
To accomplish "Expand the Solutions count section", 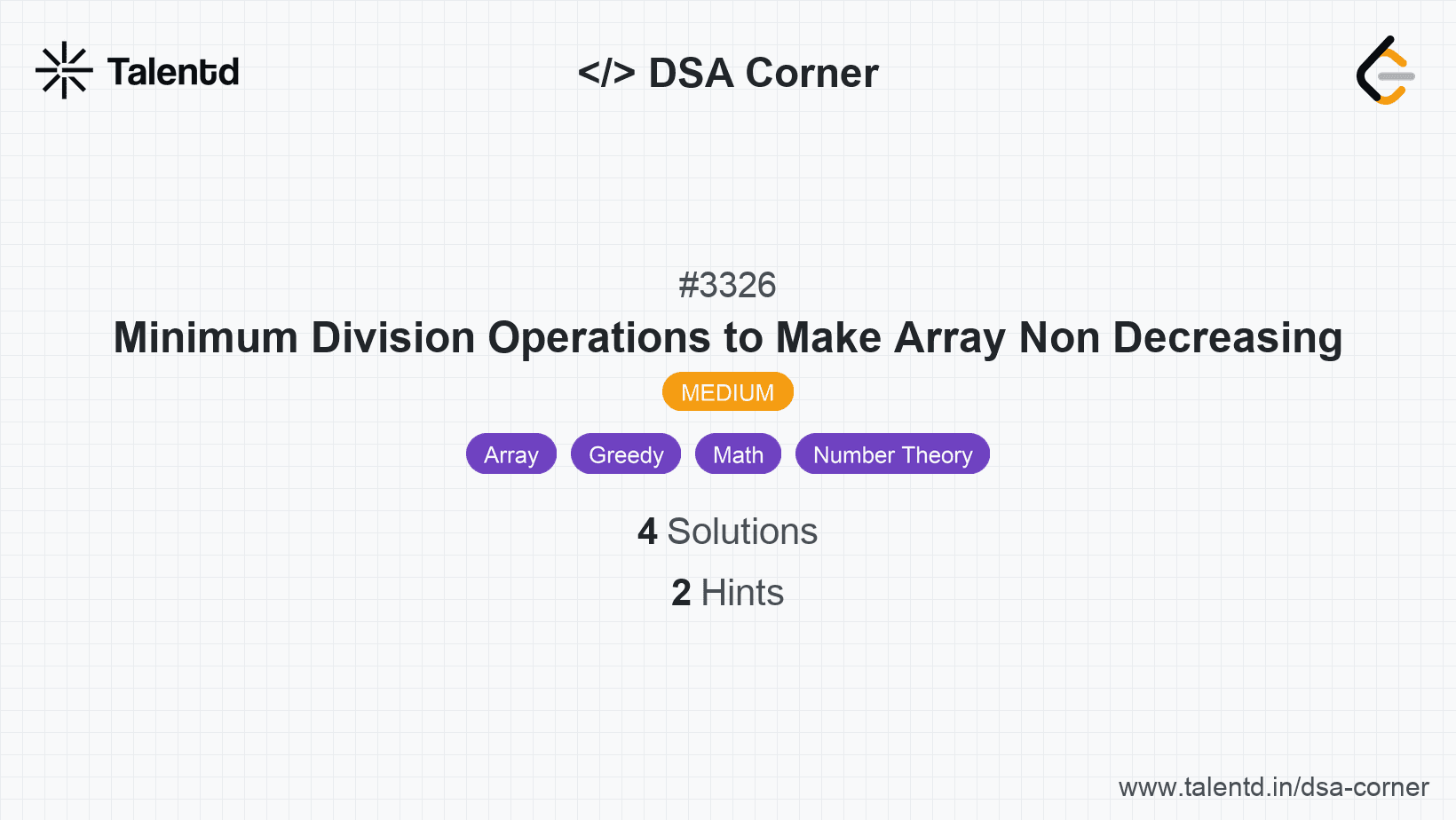I will 728,532.
